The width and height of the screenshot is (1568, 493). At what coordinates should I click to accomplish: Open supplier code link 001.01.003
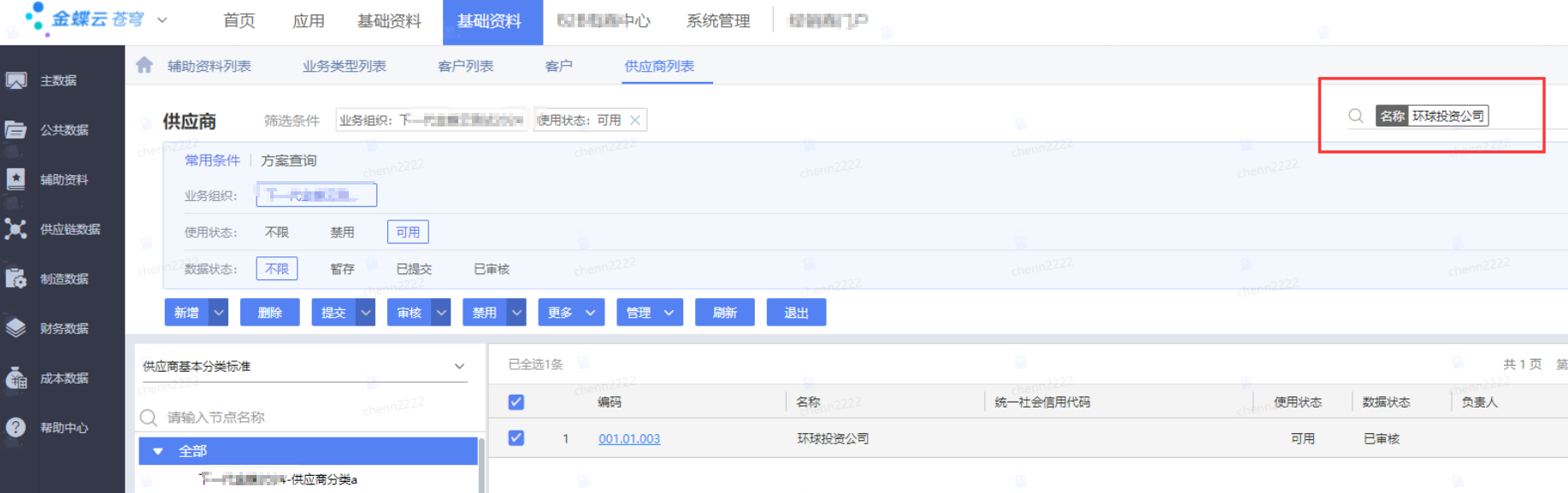(x=629, y=439)
